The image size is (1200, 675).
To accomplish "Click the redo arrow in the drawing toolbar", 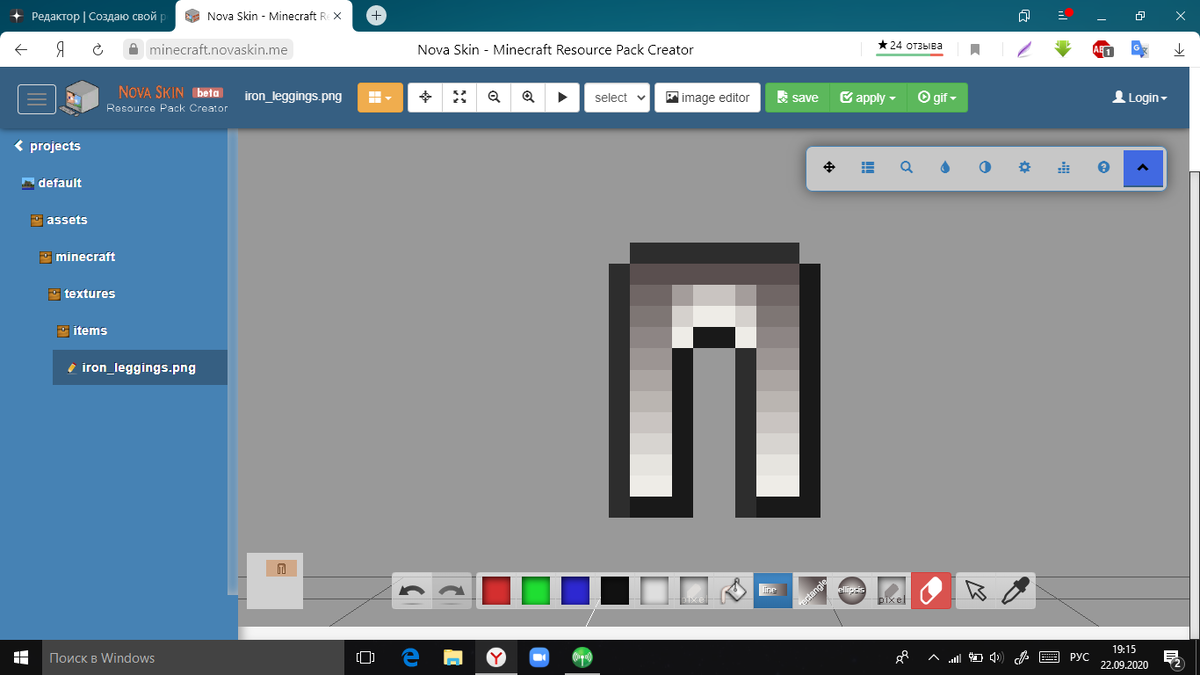I will tap(452, 591).
